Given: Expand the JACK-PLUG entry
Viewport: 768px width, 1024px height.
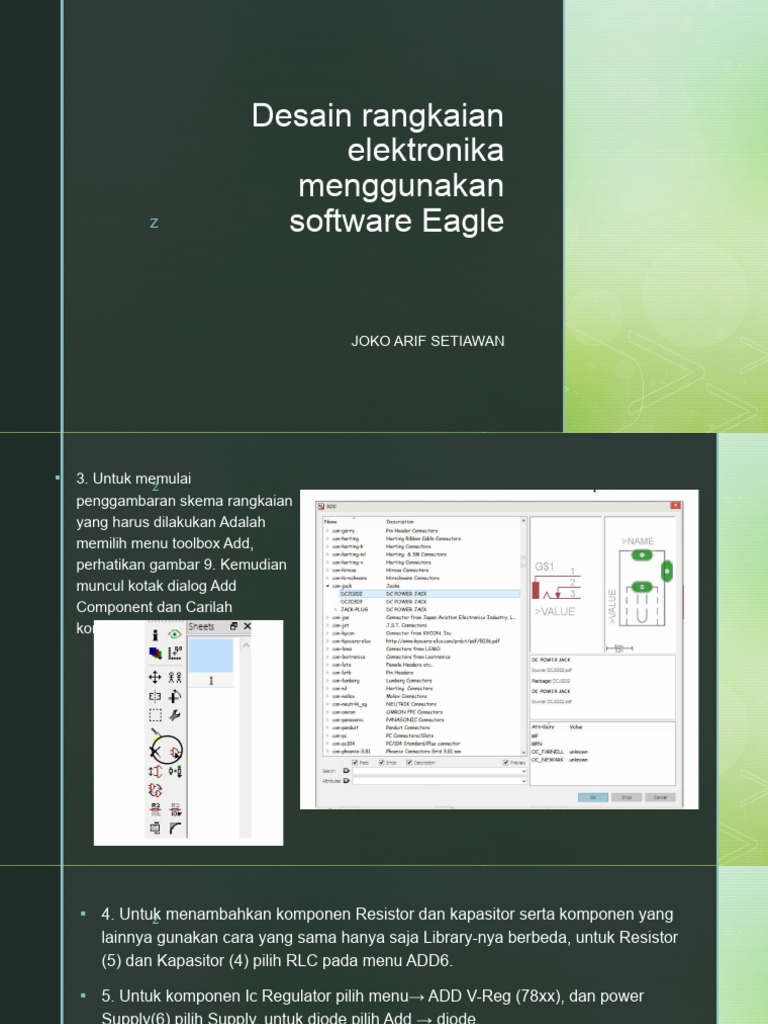Looking at the screenshot, I should (x=336, y=609).
